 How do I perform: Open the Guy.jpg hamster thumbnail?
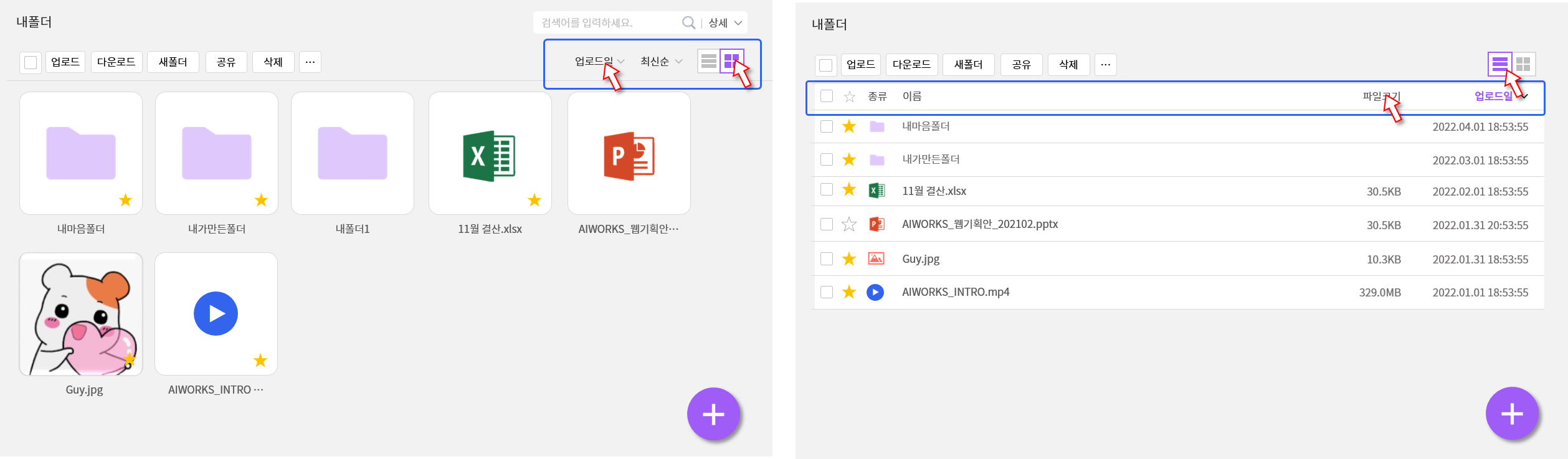[x=81, y=314]
